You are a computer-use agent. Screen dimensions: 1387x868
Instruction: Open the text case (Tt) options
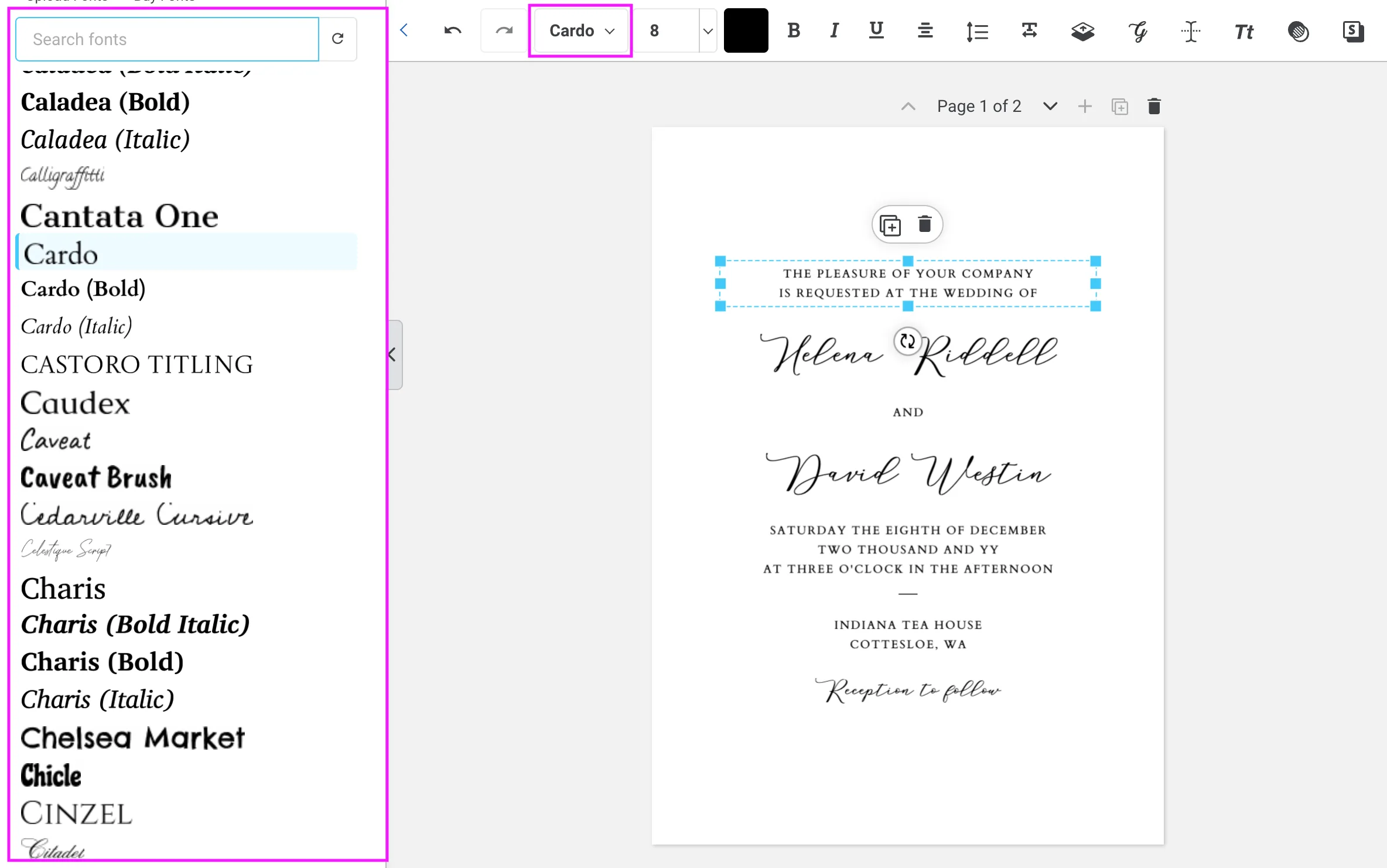coord(1243,31)
